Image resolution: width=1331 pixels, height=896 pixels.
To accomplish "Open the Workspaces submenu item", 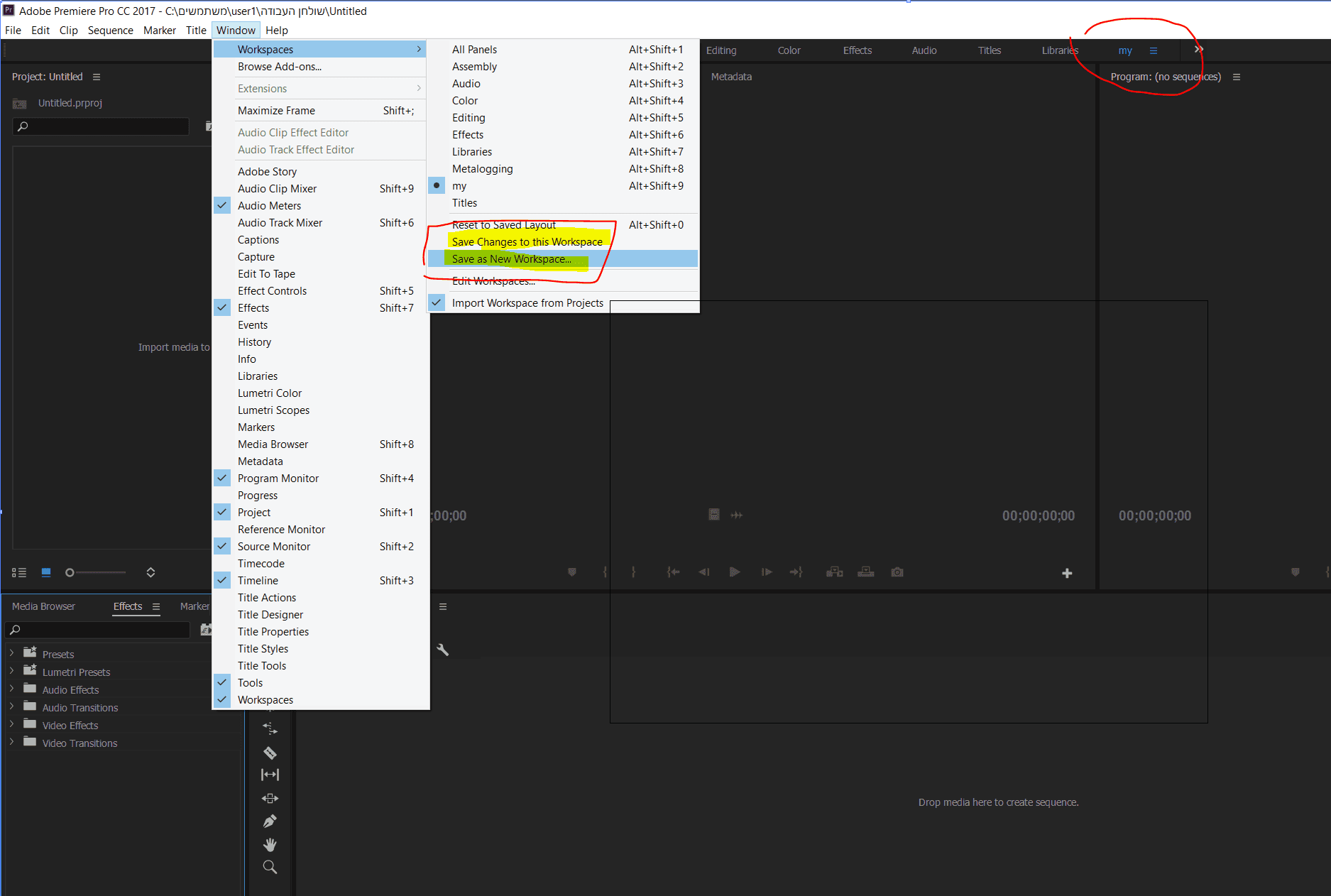I will [321, 50].
